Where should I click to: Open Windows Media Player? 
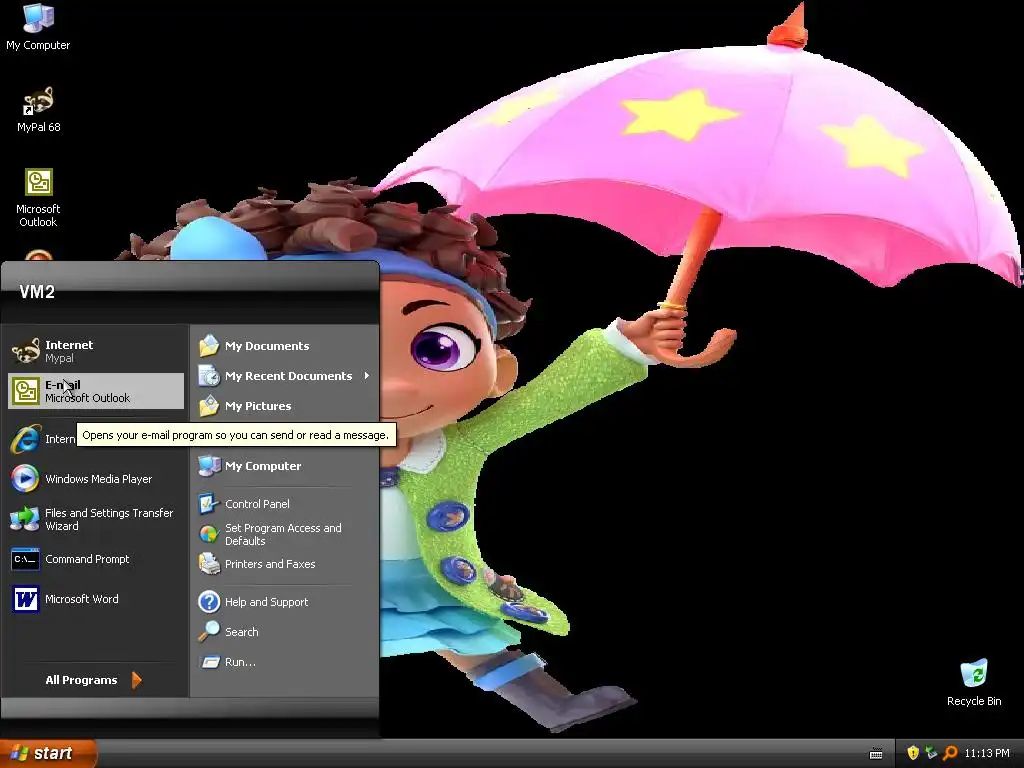coord(96,479)
